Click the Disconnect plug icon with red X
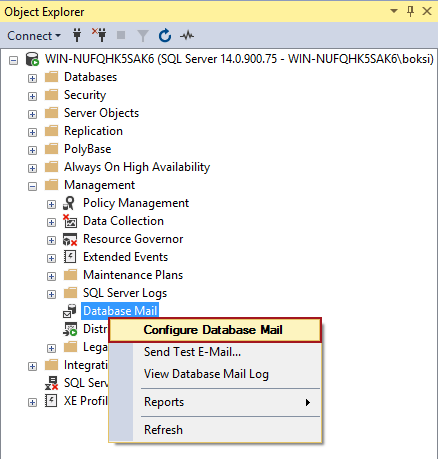 (x=99, y=35)
